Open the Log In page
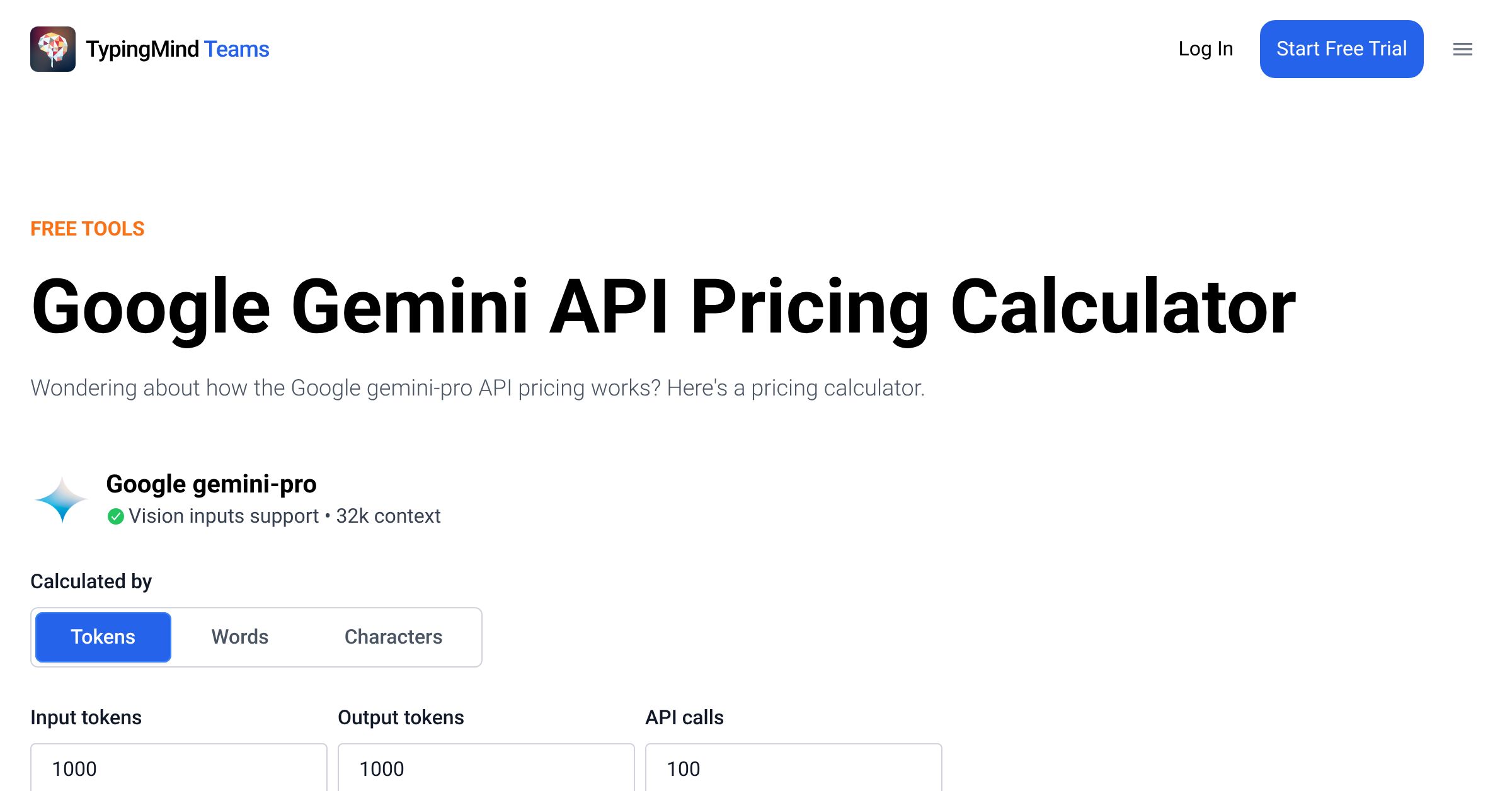 (x=1205, y=49)
